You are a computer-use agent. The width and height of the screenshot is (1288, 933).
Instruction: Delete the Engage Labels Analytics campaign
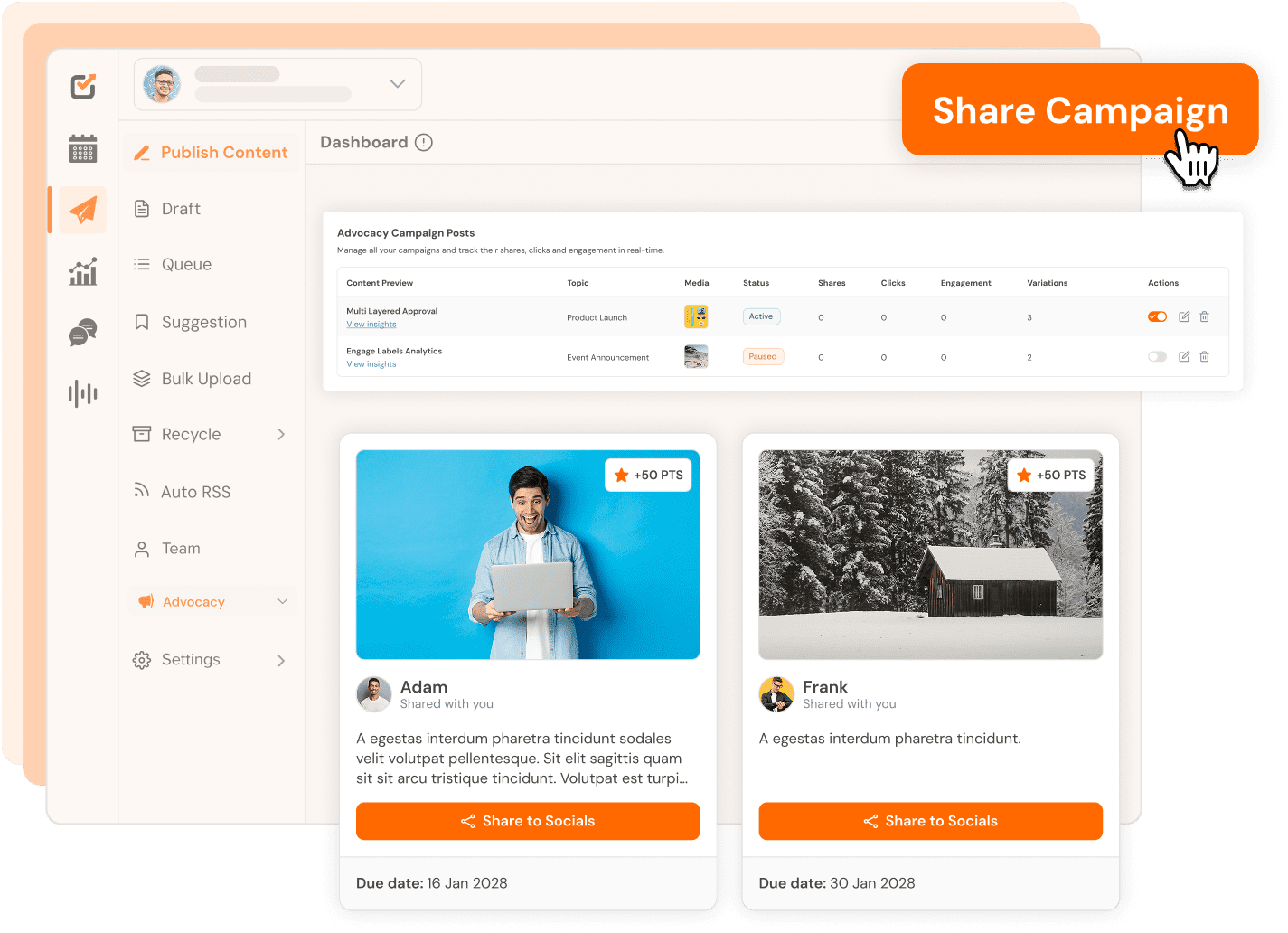(x=1204, y=356)
